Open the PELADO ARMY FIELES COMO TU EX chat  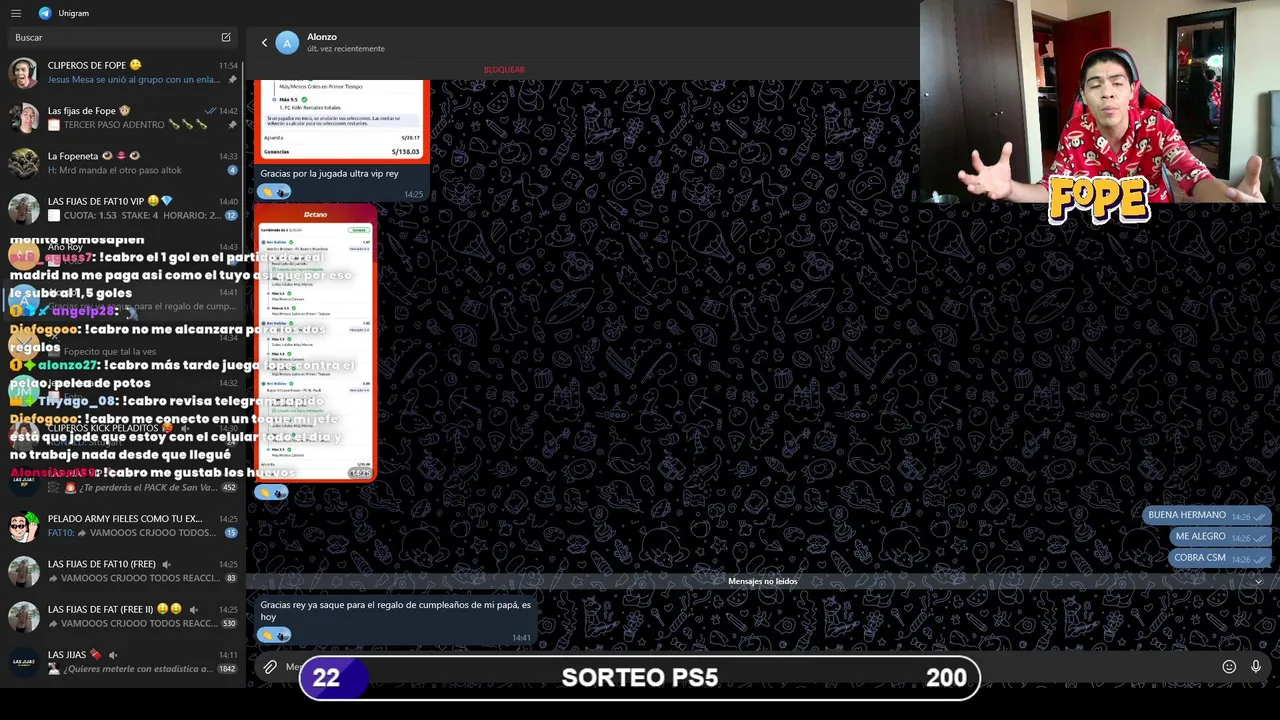[x=123, y=526]
